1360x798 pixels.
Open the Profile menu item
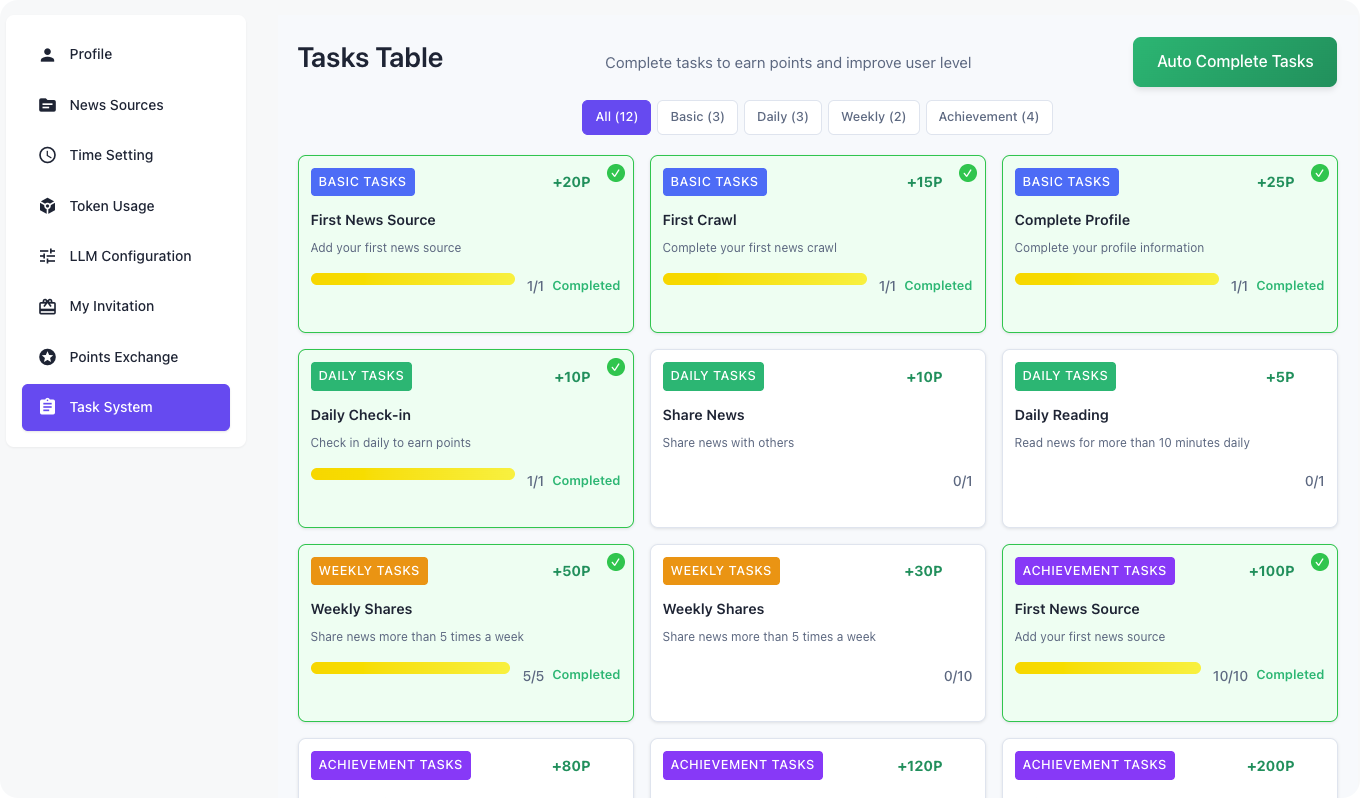pyautogui.click(x=126, y=54)
